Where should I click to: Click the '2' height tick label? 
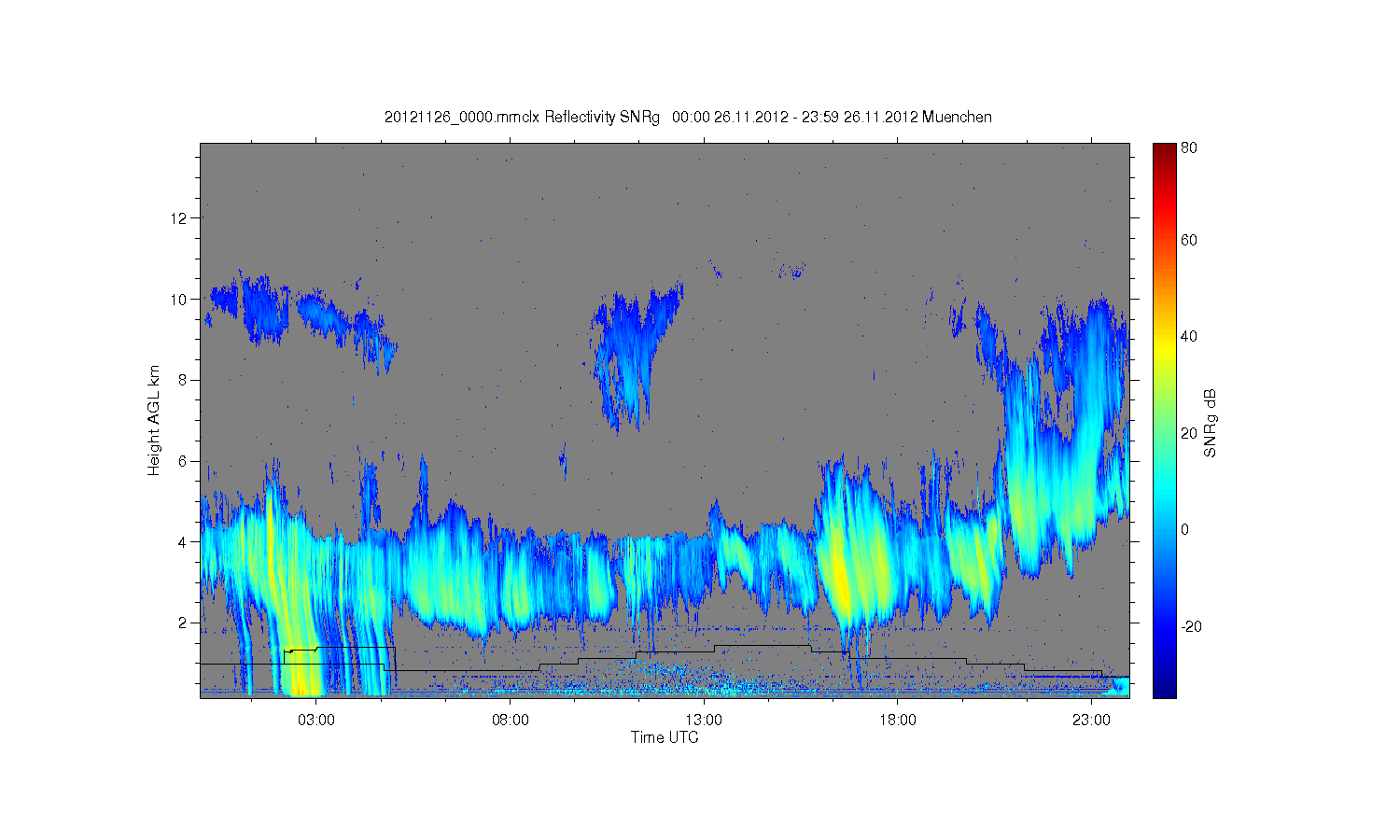[183, 623]
